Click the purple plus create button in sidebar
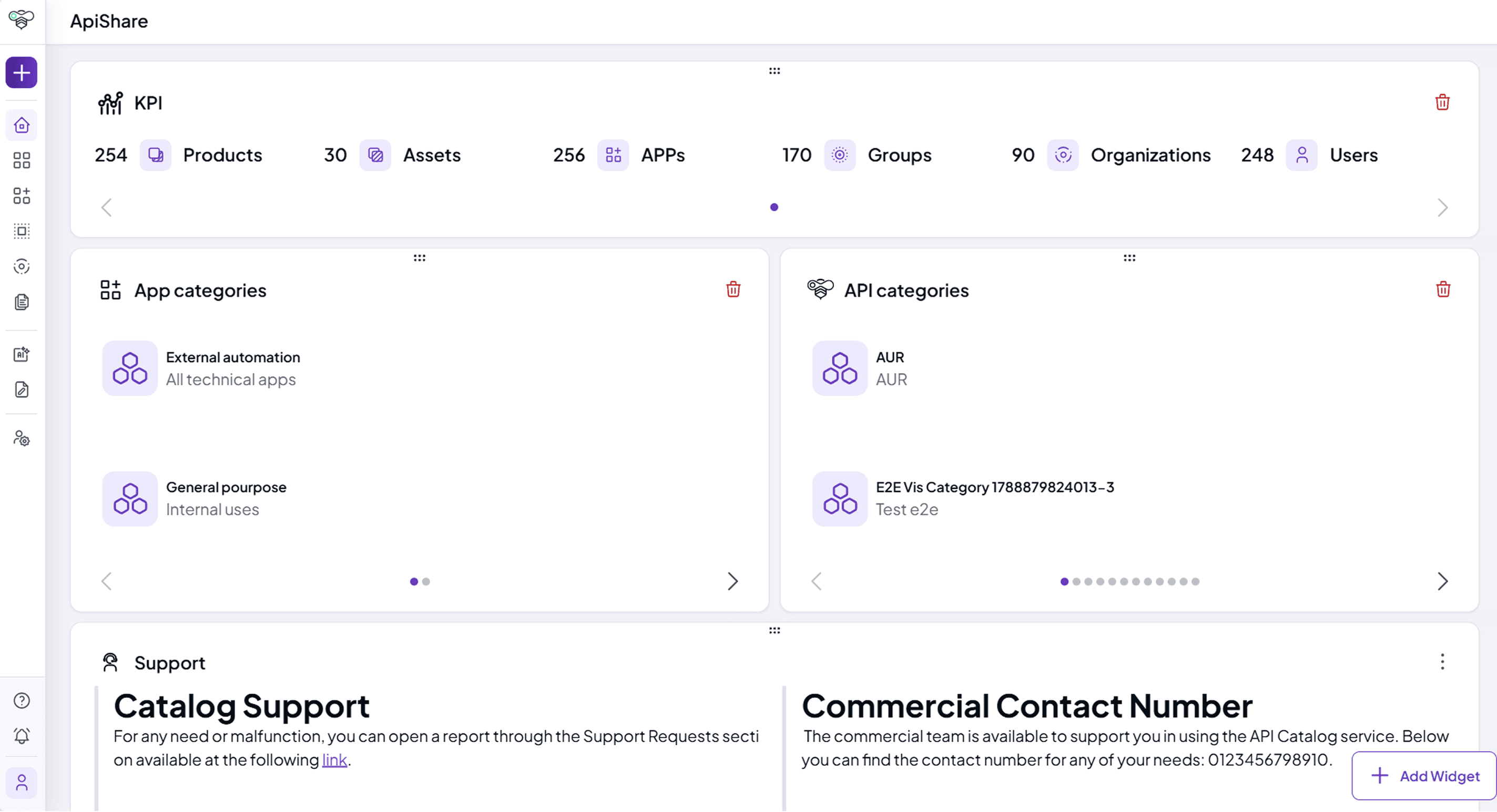This screenshot has width=1497, height=812. point(22,73)
